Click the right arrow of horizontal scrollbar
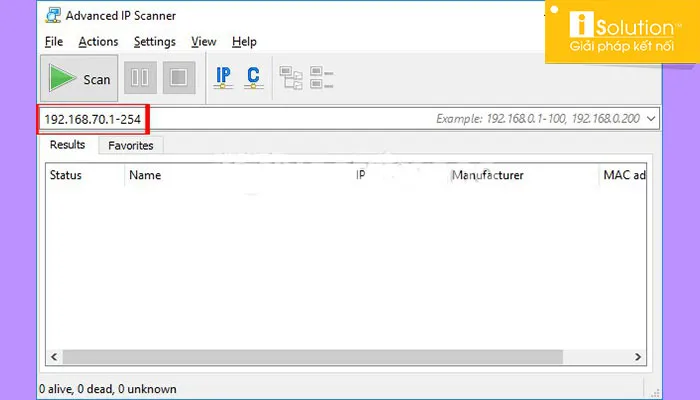The width and height of the screenshot is (700, 400). tap(638, 357)
